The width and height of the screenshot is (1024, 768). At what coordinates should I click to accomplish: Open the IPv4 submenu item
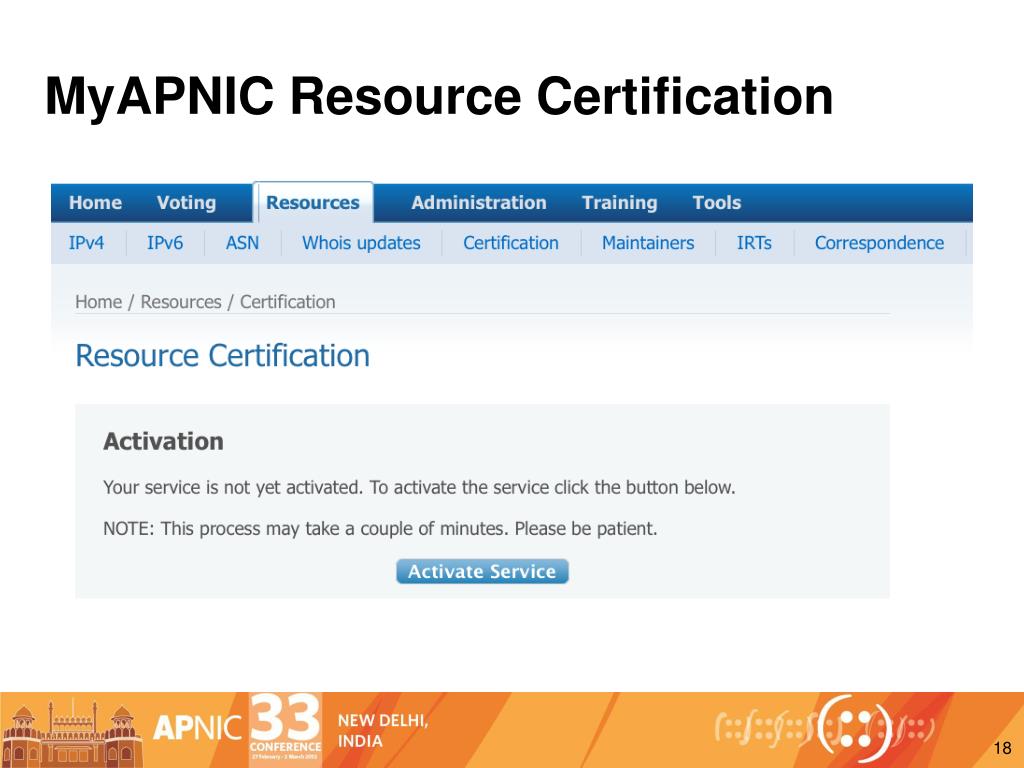(86, 243)
